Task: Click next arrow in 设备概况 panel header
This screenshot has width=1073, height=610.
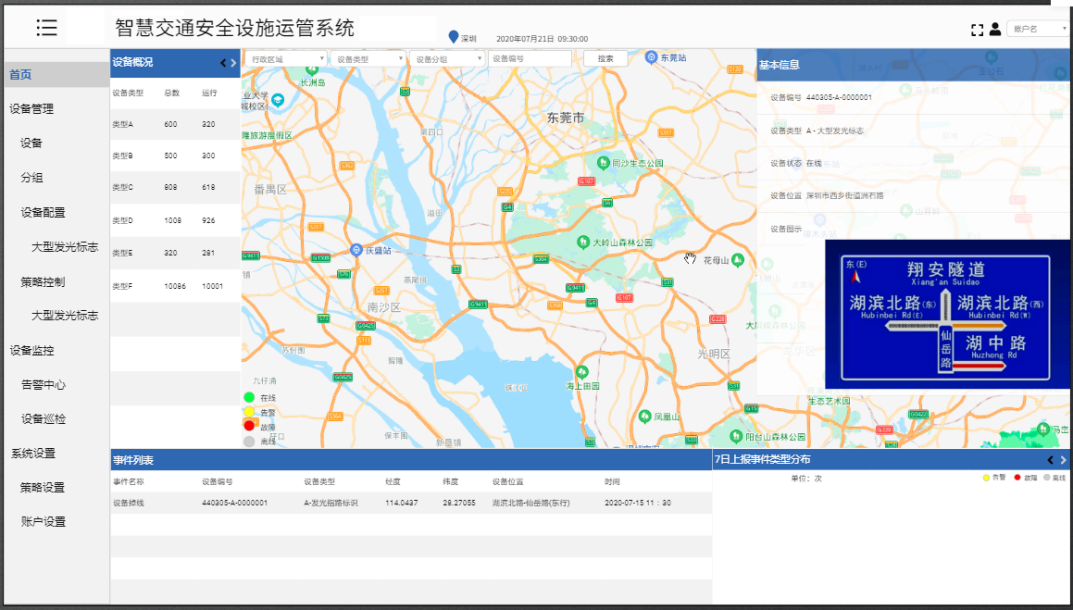Action: 234,63
